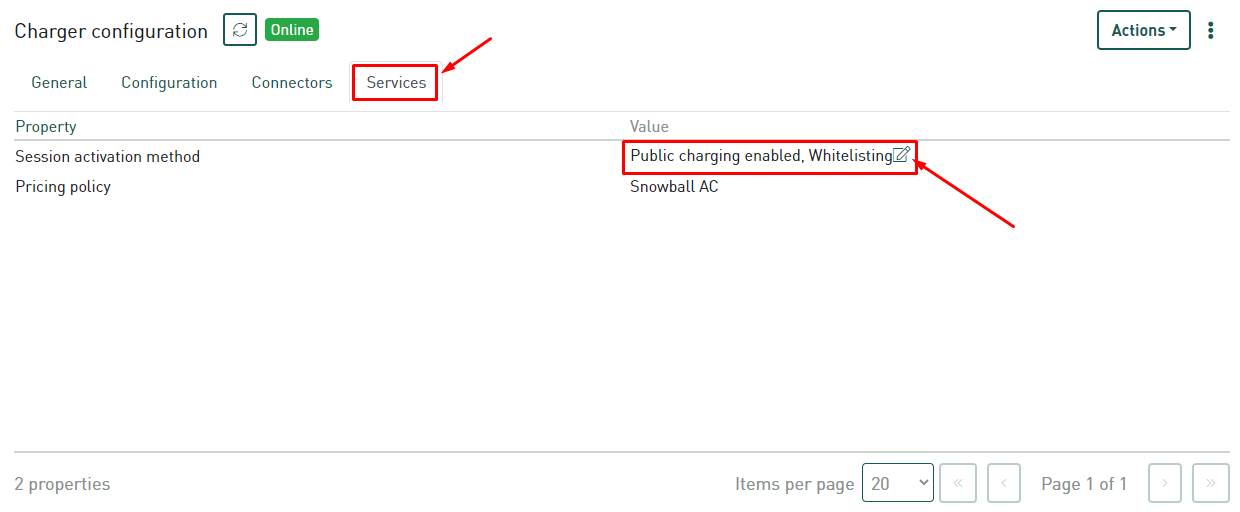
Task: Select the Services tab
Action: 396,82
